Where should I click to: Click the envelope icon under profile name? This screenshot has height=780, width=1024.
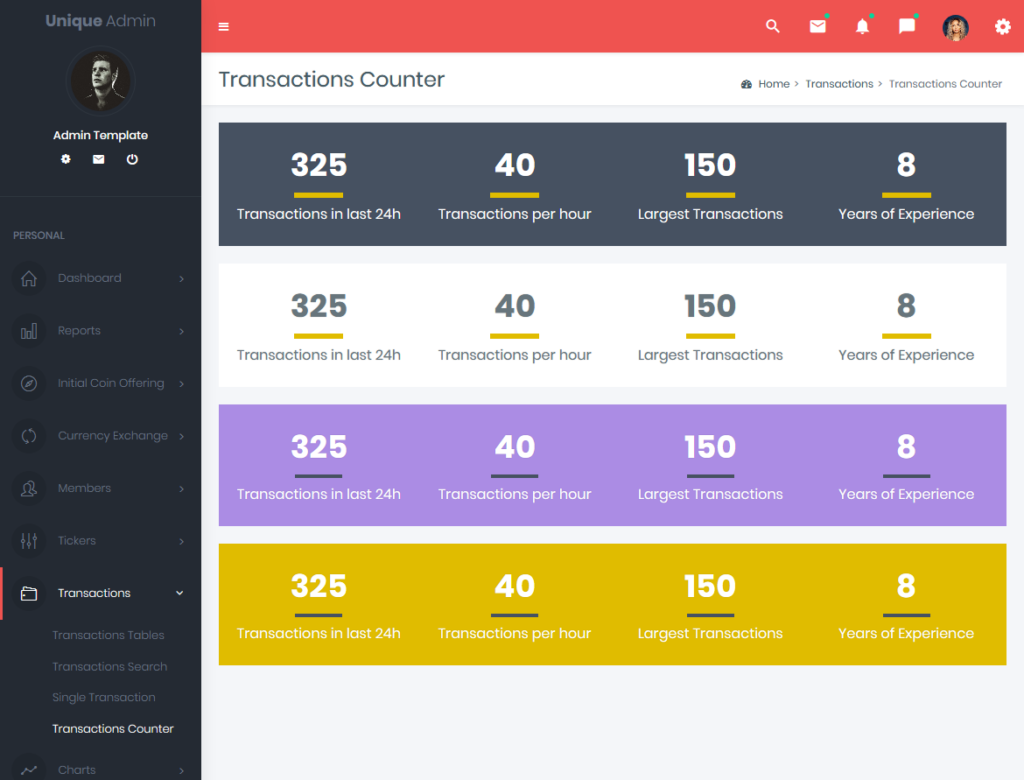(x=99, y=159)
